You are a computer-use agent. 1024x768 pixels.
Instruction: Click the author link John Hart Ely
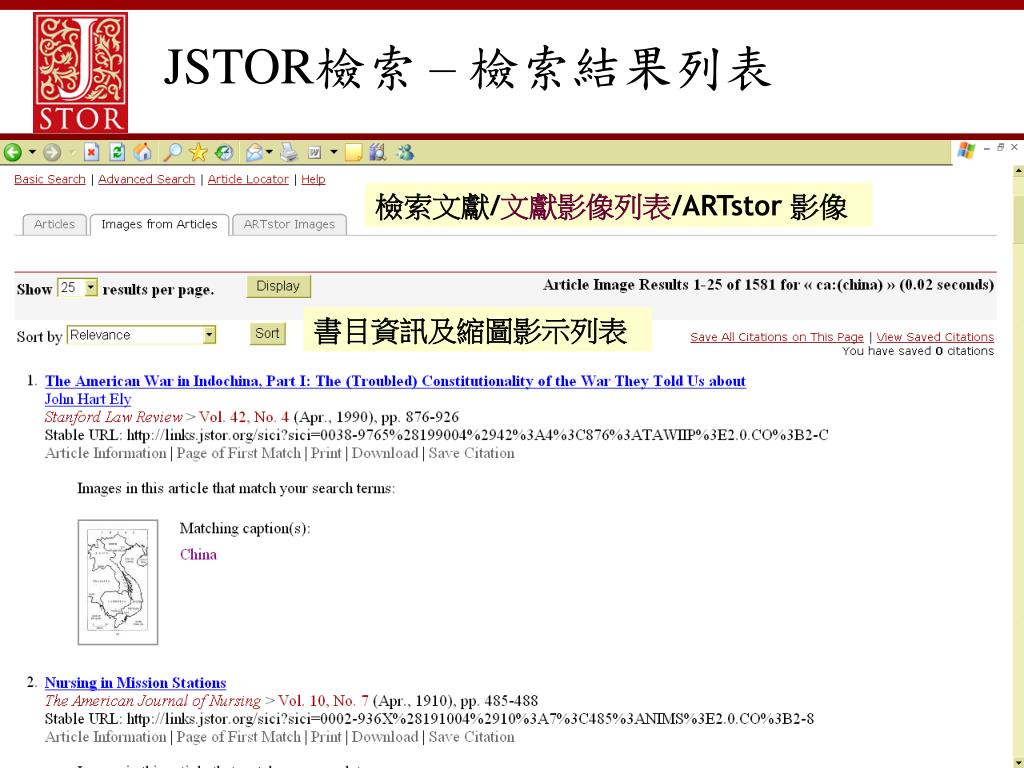click(88, 399)
